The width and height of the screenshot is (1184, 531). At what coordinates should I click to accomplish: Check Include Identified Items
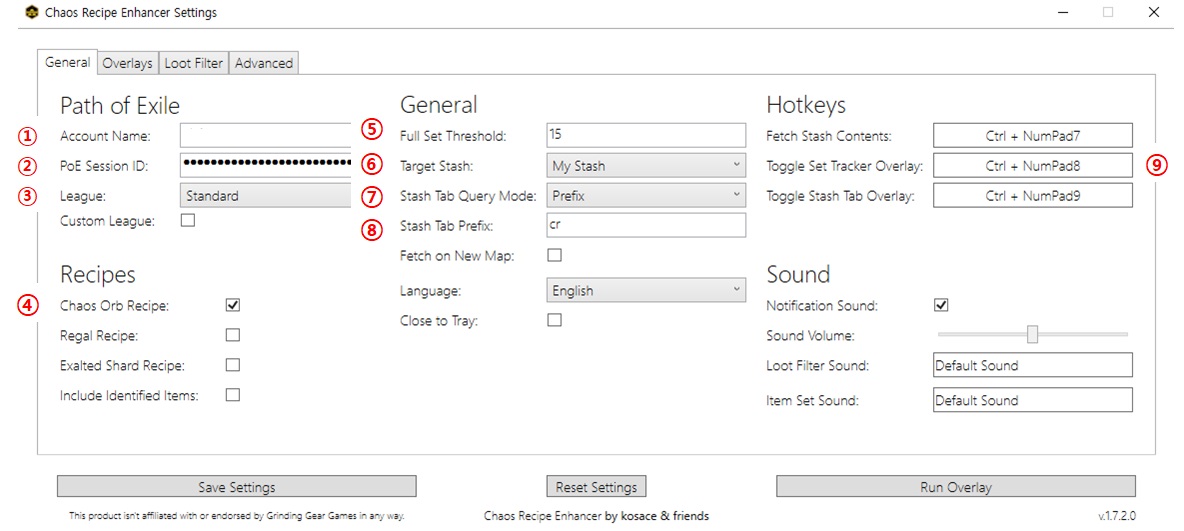point(233,394)
